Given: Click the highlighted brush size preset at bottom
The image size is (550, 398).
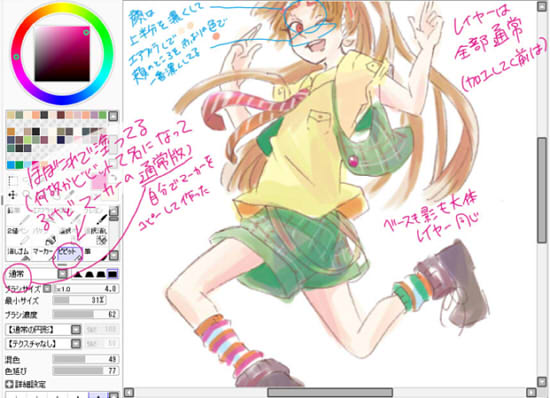Looking at the screenshot, I should pos(98,395).
